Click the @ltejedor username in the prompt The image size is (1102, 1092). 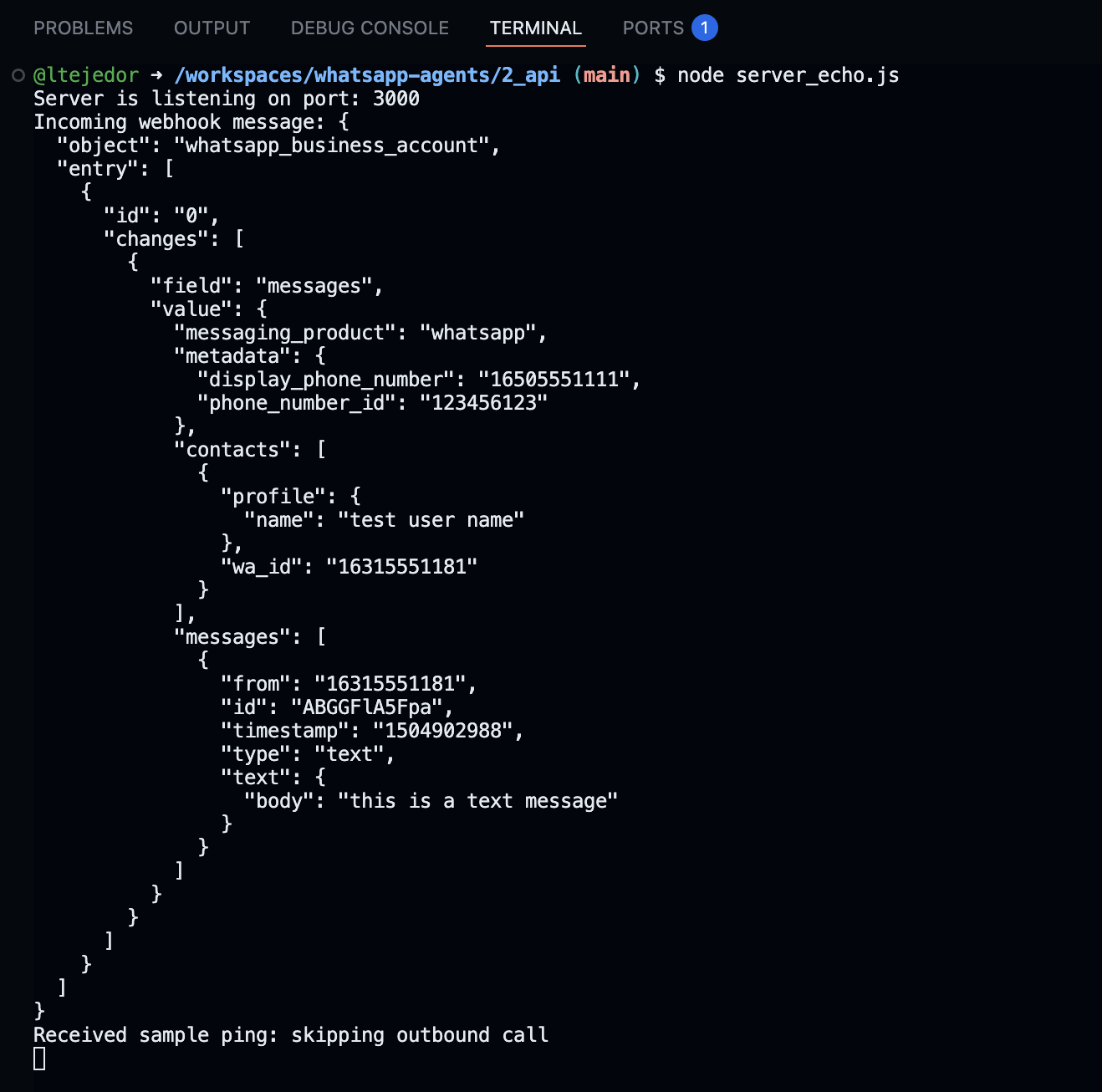click(x=84, y=75)
